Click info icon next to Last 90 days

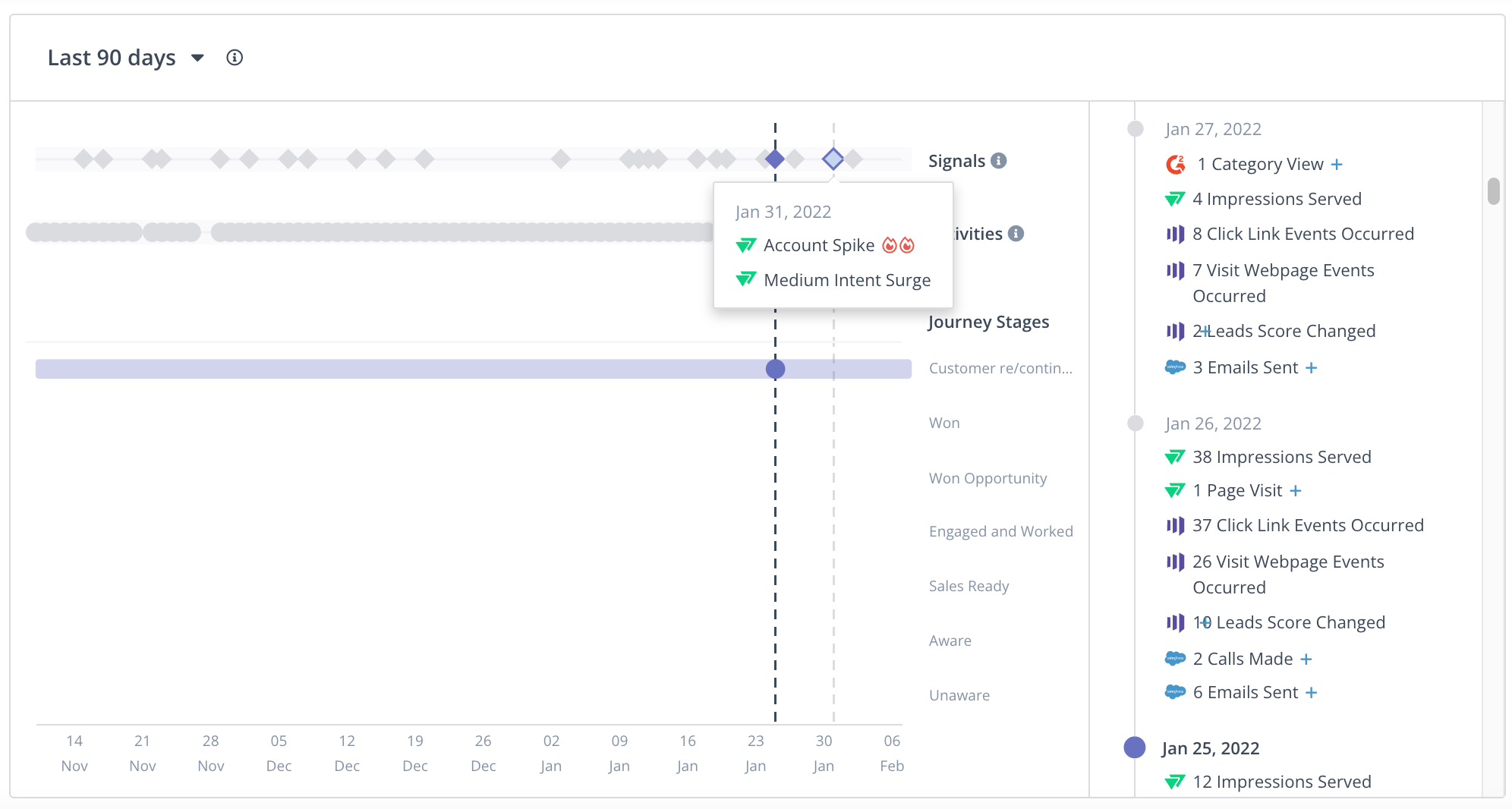pyautogui.click(x=235, y=58)
